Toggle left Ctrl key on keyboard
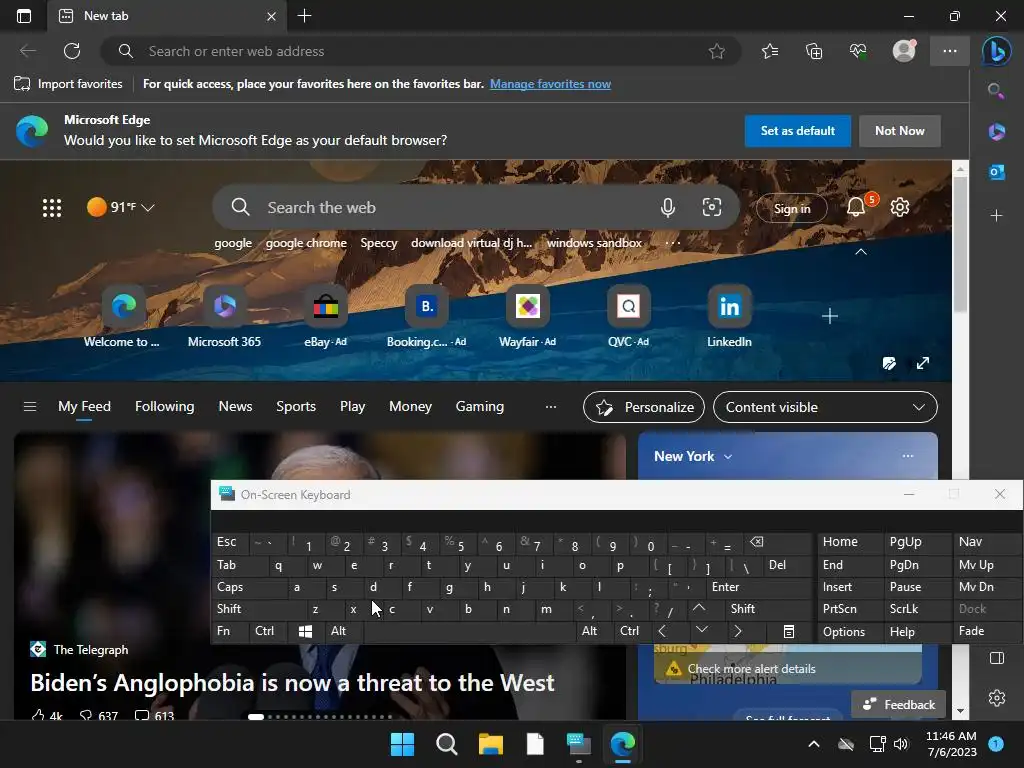The height and width of the screenshot is (768, 1024). coord(268,631)
